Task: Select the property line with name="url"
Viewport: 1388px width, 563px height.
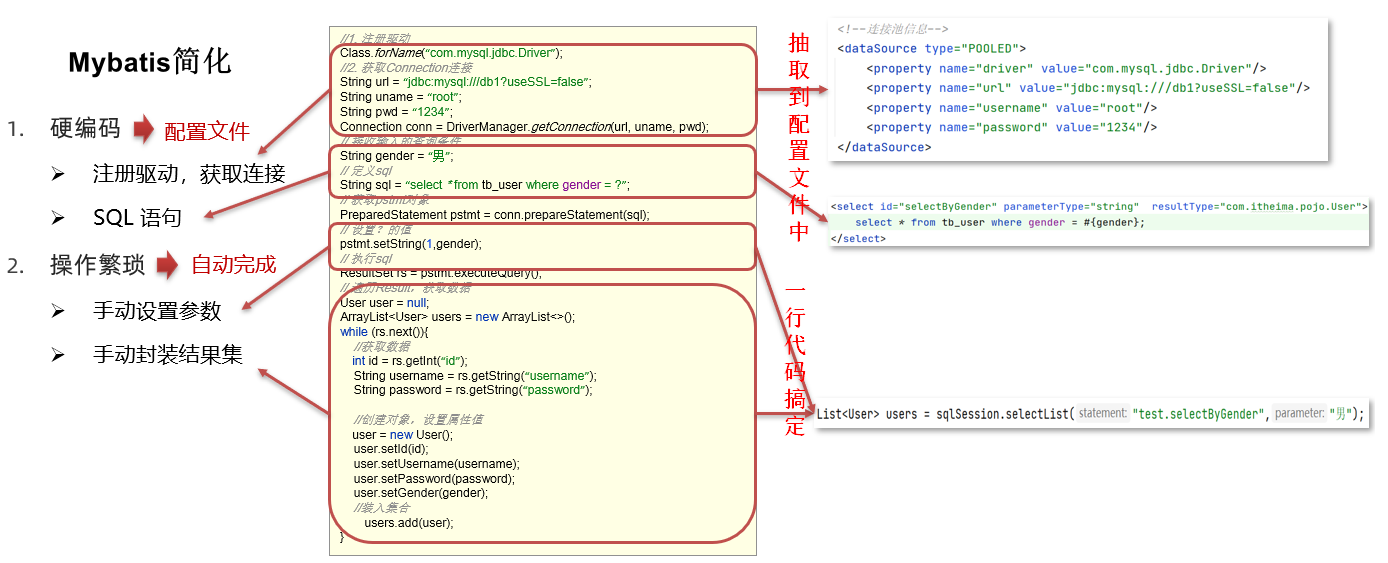Action: (x=1088, y=88)
